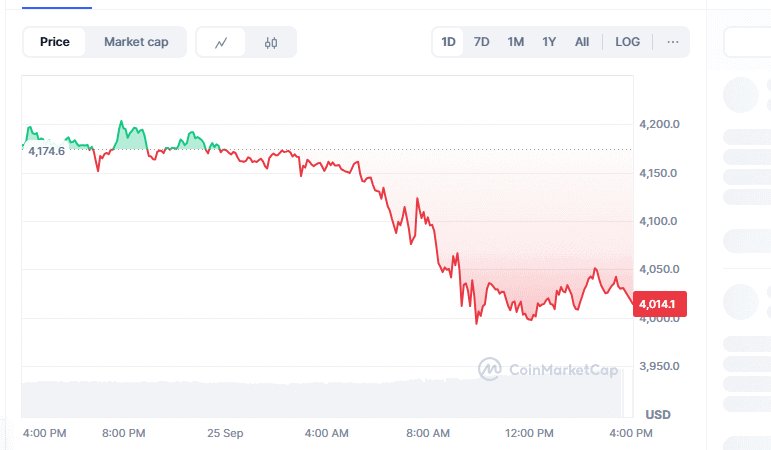
Task: Click the CoinMarketCap watermark logo
Action: coord(551,369)
